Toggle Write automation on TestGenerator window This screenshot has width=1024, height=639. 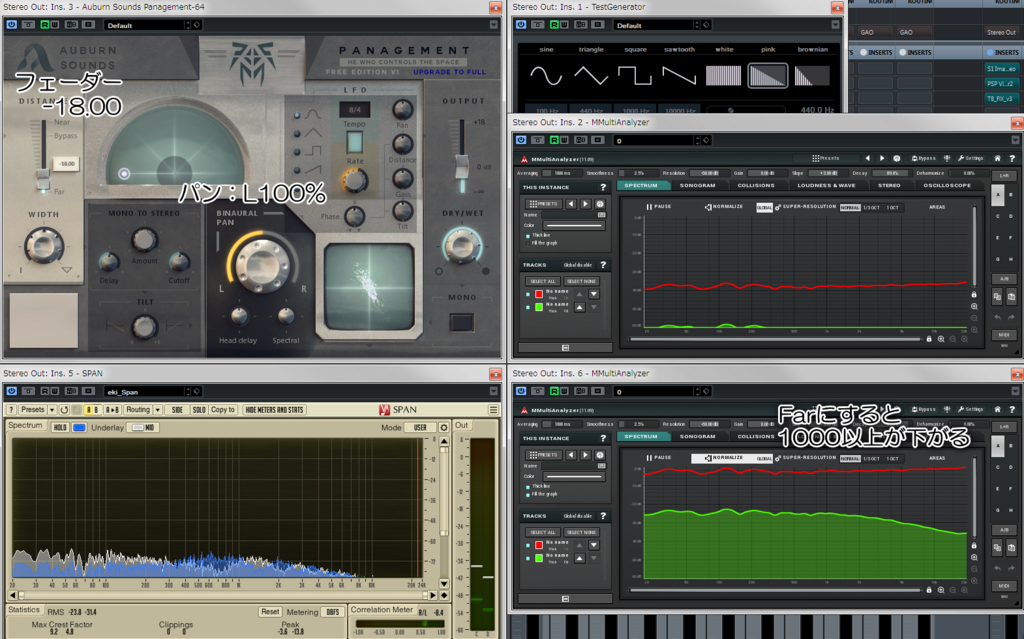click(x=564, y=25)
